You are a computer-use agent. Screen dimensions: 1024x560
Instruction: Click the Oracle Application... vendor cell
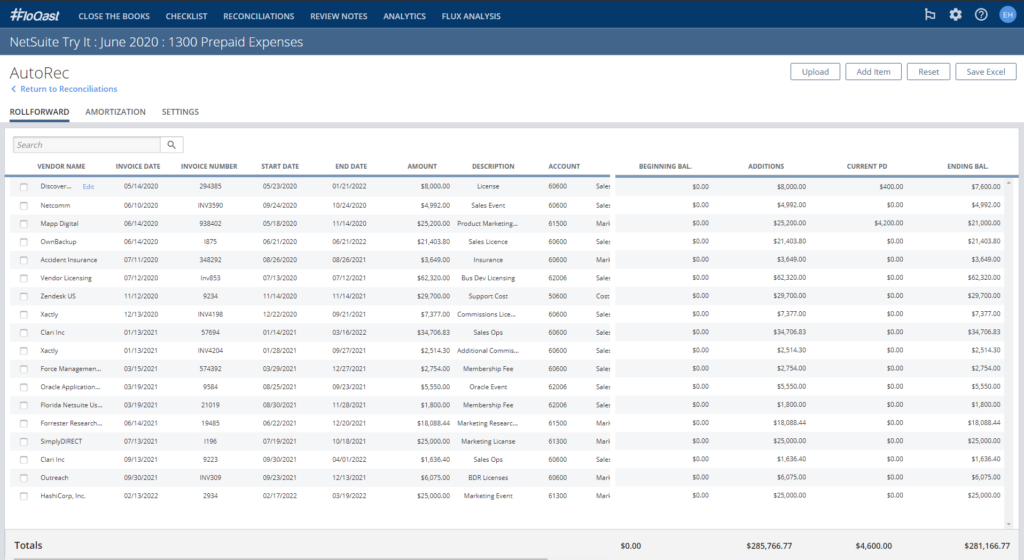[71, 387]
